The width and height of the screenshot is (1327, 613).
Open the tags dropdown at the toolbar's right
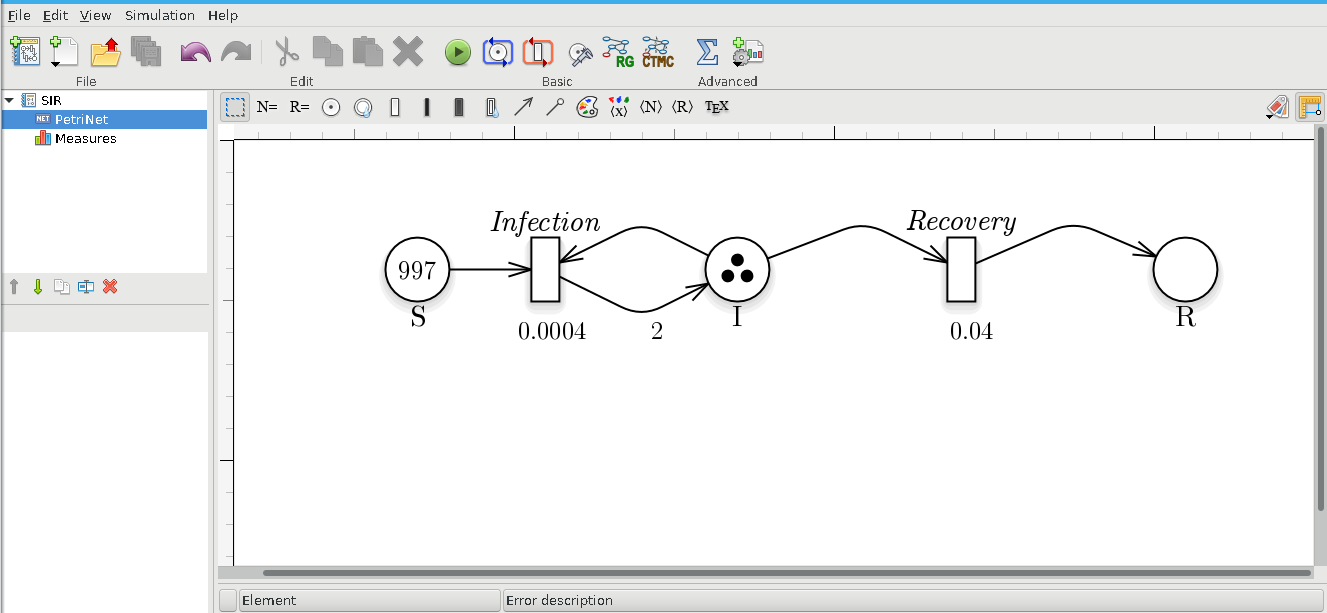coord(1276,107)
